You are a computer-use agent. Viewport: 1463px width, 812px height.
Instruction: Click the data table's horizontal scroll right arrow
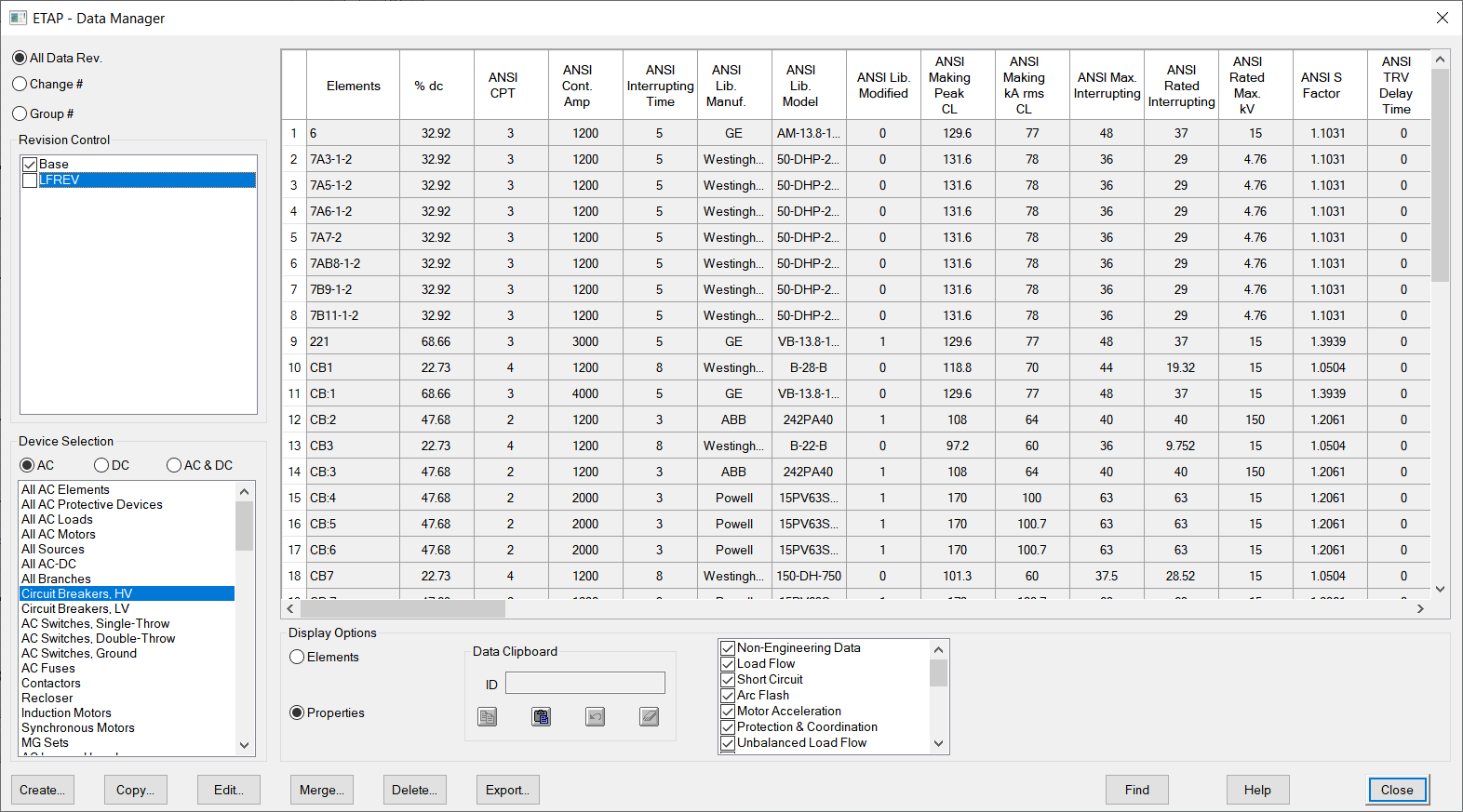point(1420,608)
